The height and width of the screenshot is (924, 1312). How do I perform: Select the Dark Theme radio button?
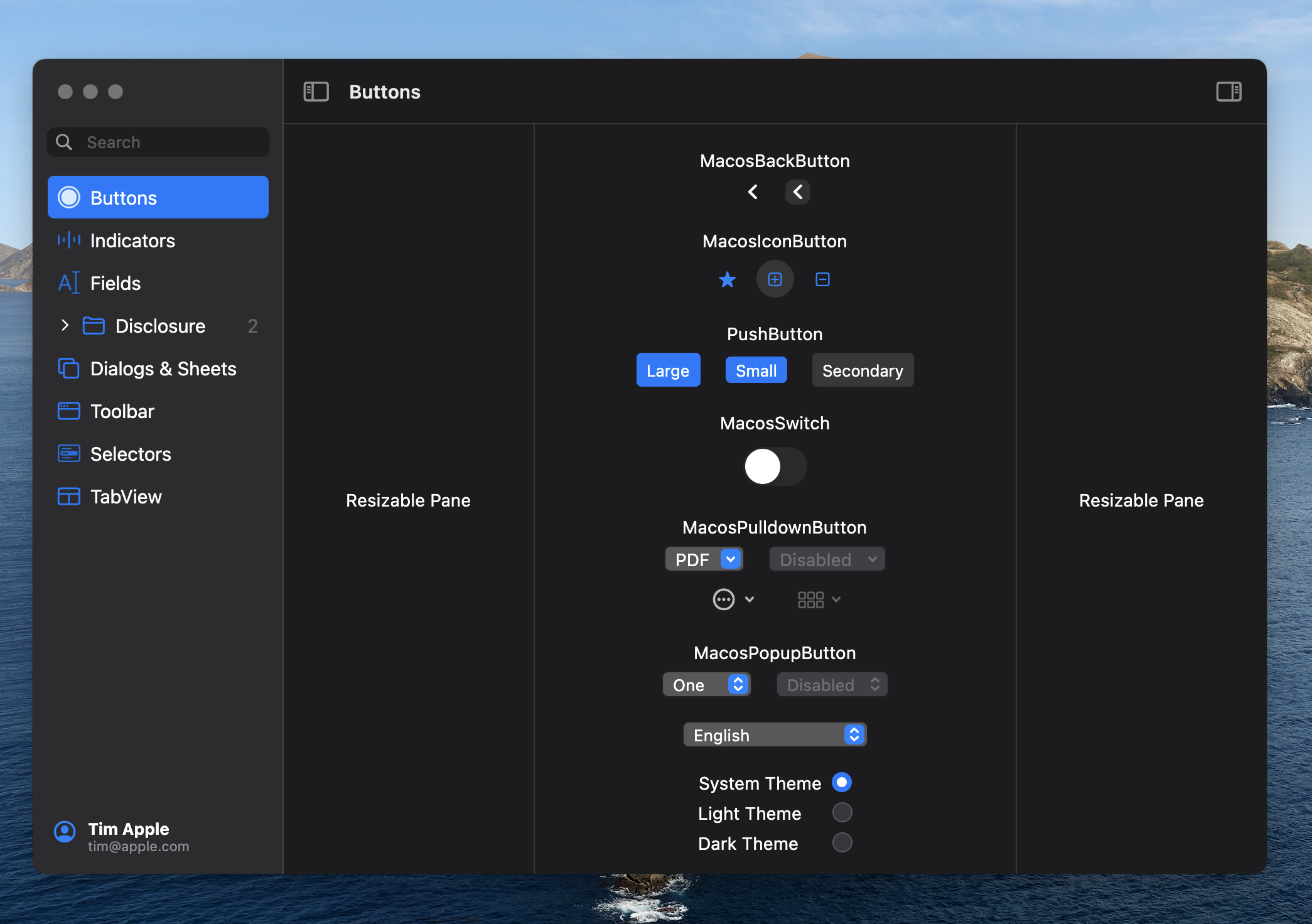click(x=842, y=843)
